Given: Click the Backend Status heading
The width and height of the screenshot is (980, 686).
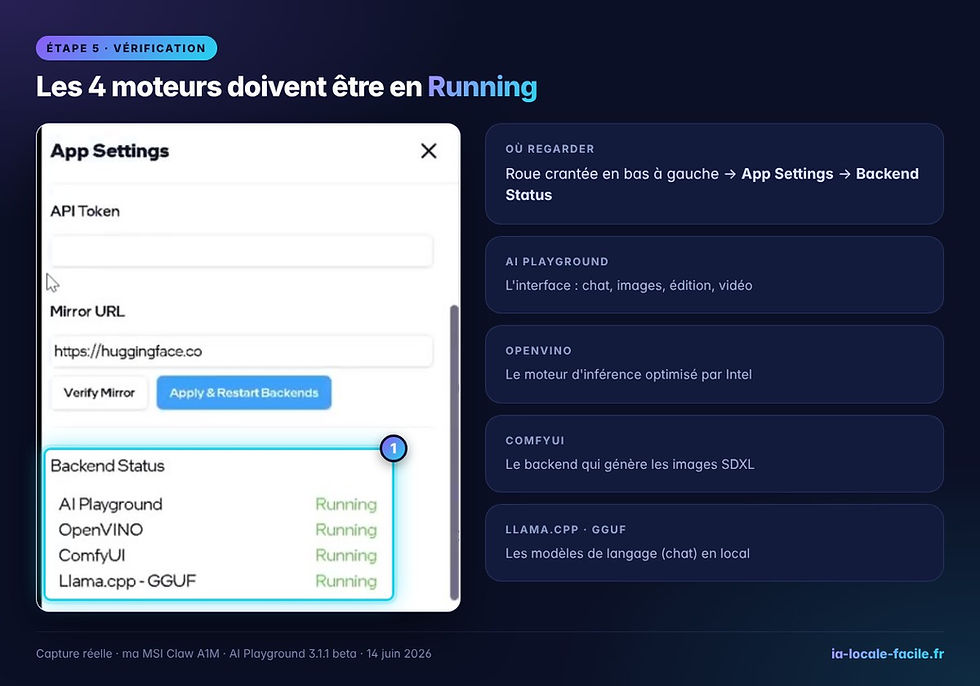Looking at the screenshot, I should click(x=108, y=465).
